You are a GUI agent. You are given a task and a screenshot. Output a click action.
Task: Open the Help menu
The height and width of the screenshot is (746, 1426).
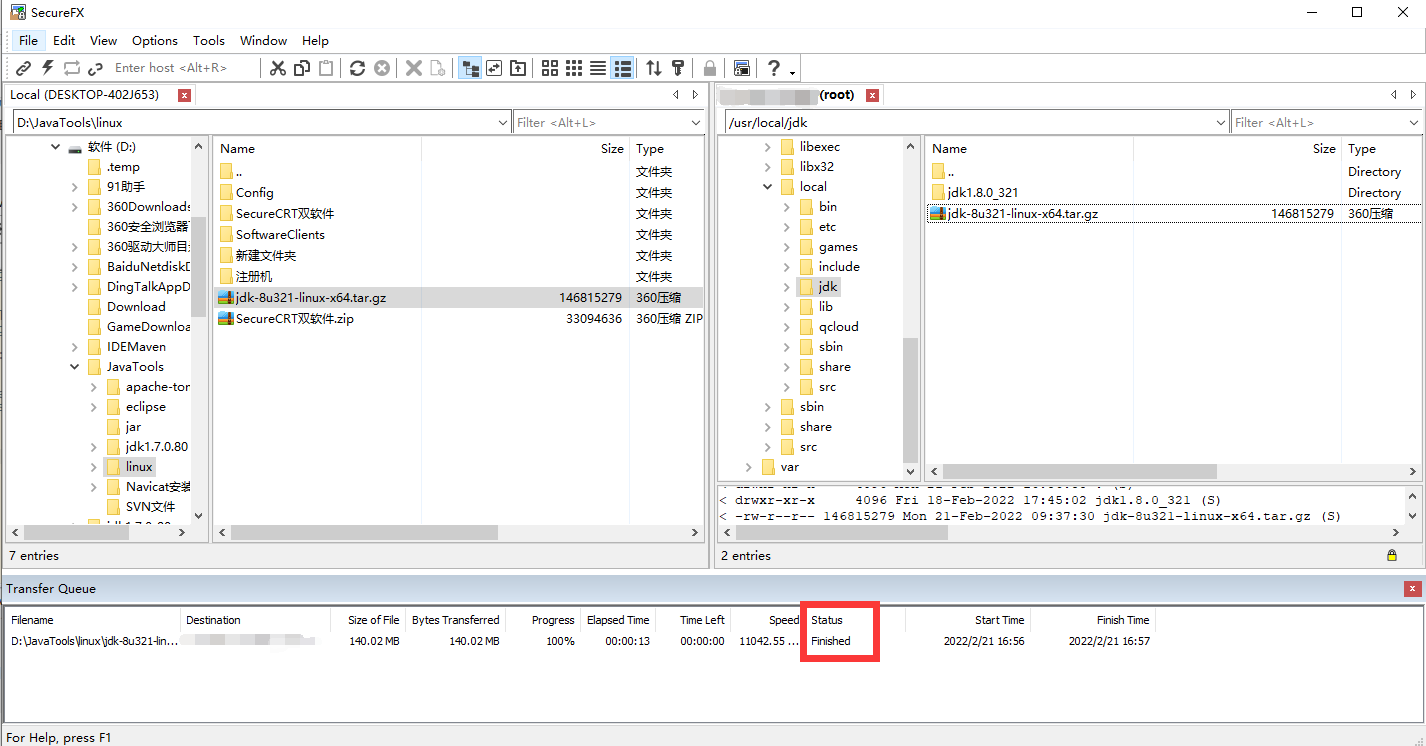315,41
